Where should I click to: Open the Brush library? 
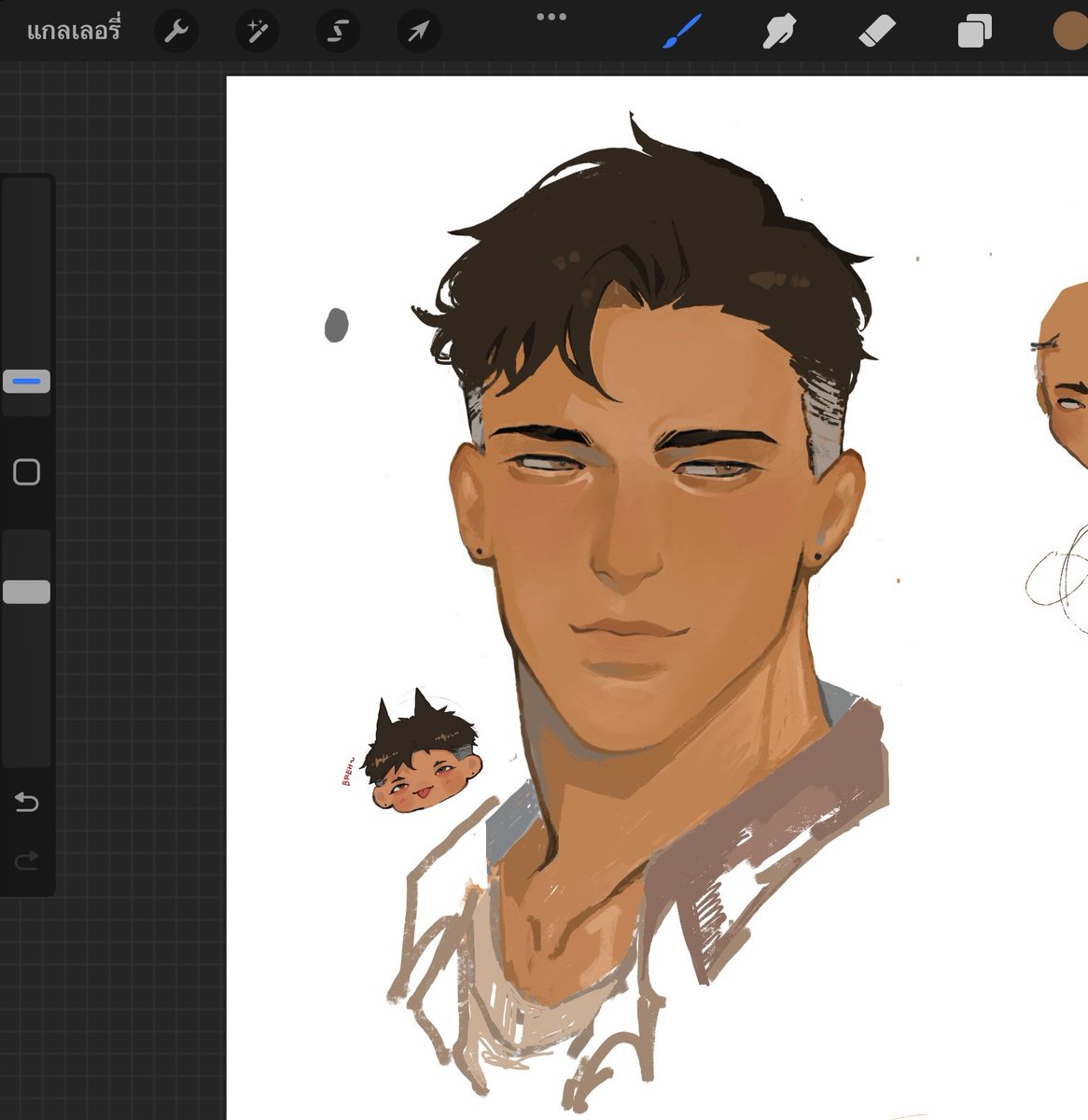680,30
